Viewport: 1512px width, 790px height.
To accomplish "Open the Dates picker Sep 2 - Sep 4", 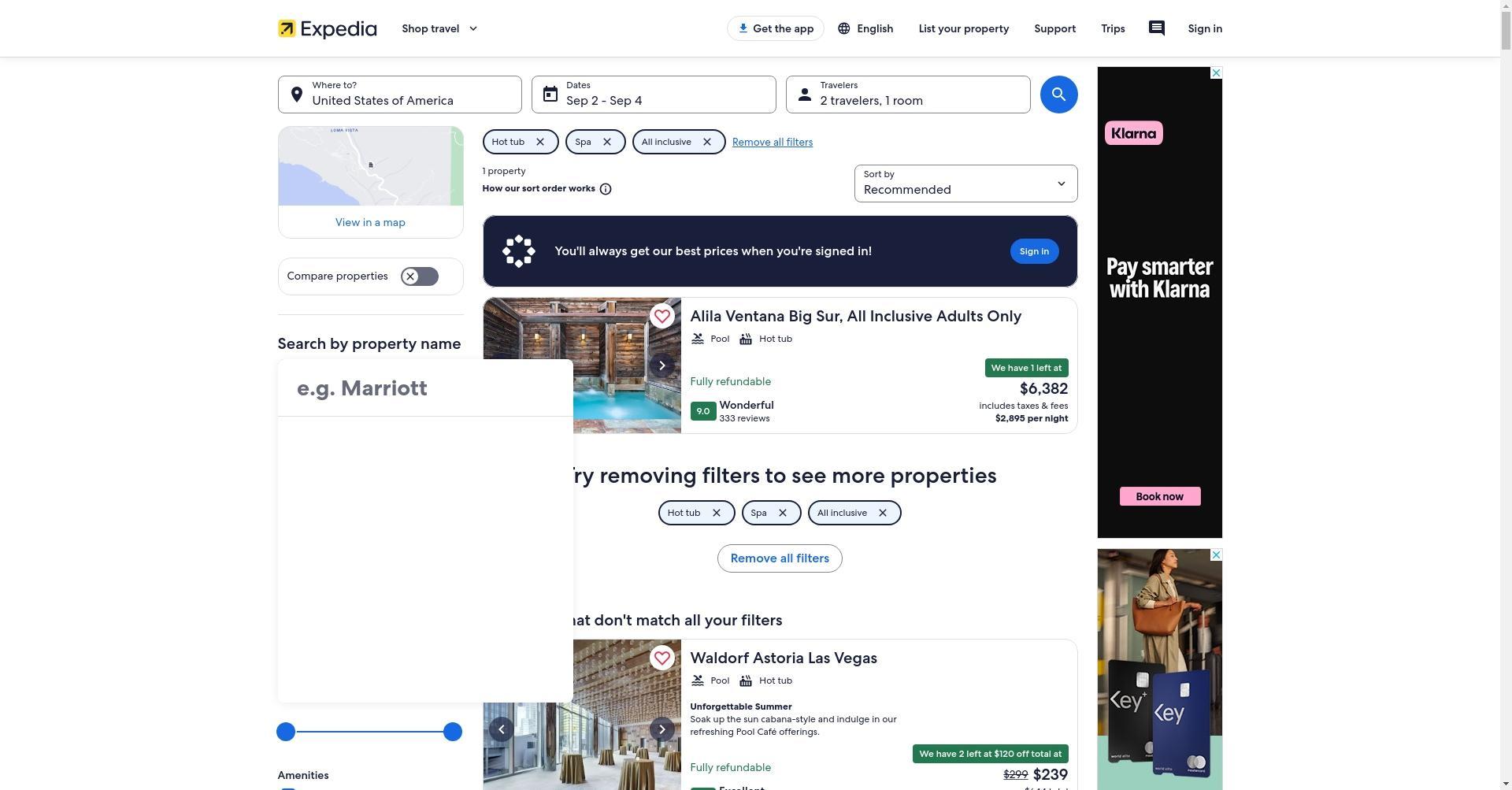I will coord(654,95).
